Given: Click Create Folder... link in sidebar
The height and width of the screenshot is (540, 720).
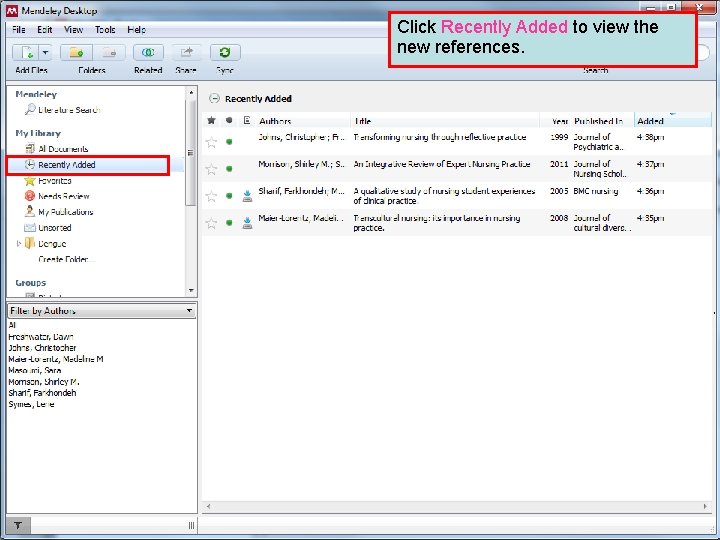Looking at the screenshot, I should [x=66, y=259].
